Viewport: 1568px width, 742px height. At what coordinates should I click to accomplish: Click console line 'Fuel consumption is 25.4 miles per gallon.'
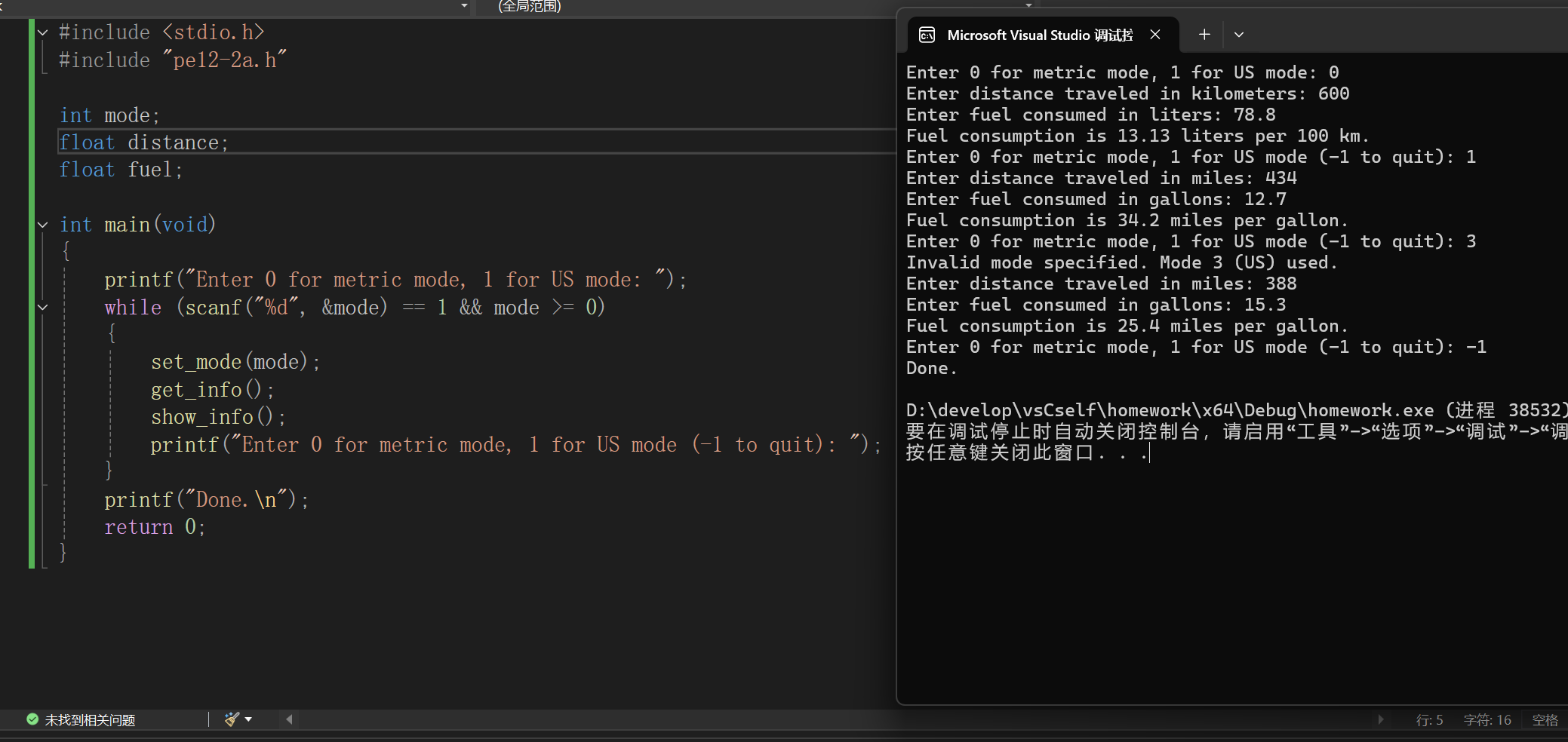pos(1127,326)
